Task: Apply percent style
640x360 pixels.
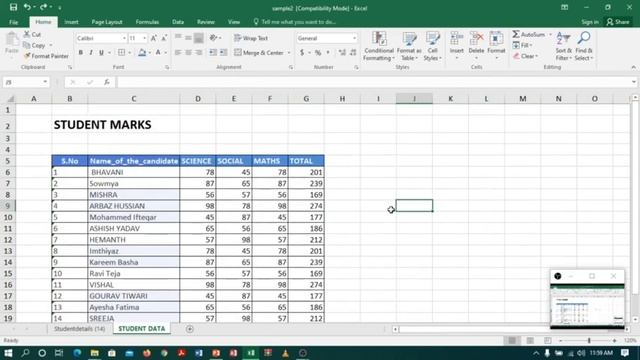Action: 318,53
